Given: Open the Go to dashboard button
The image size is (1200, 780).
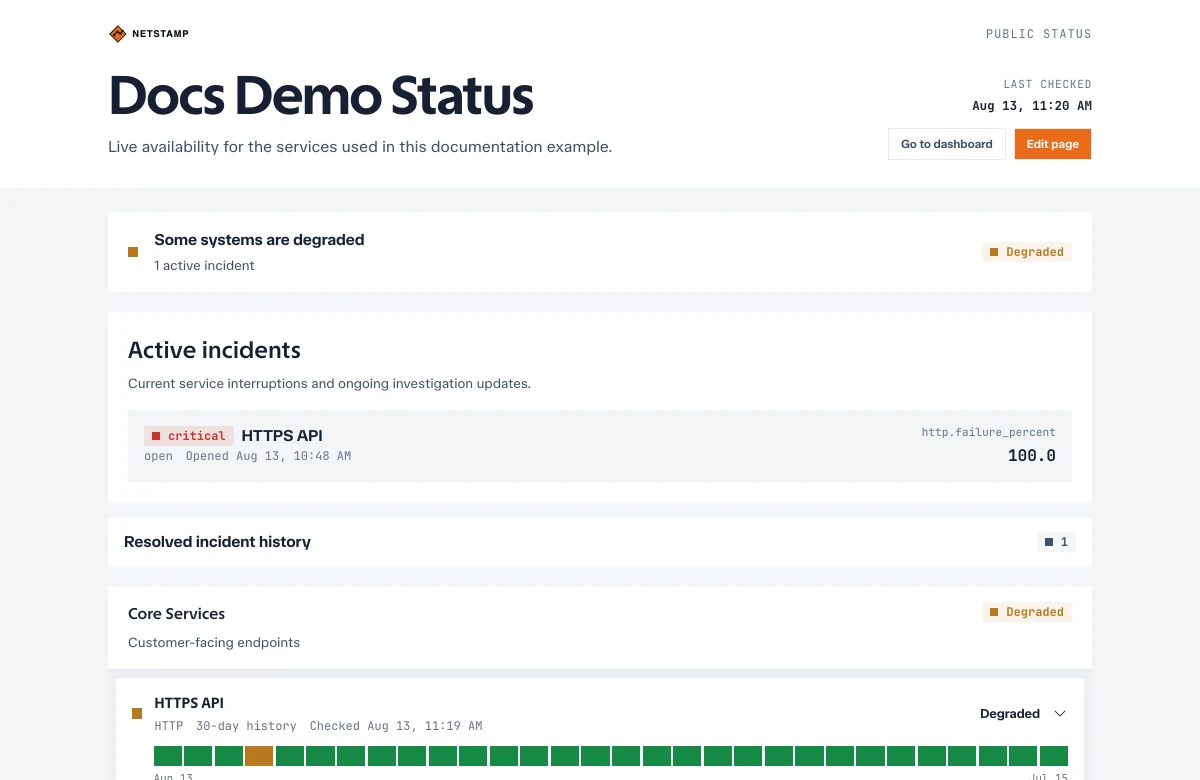Looking at the screenshot, I should 947,144.
